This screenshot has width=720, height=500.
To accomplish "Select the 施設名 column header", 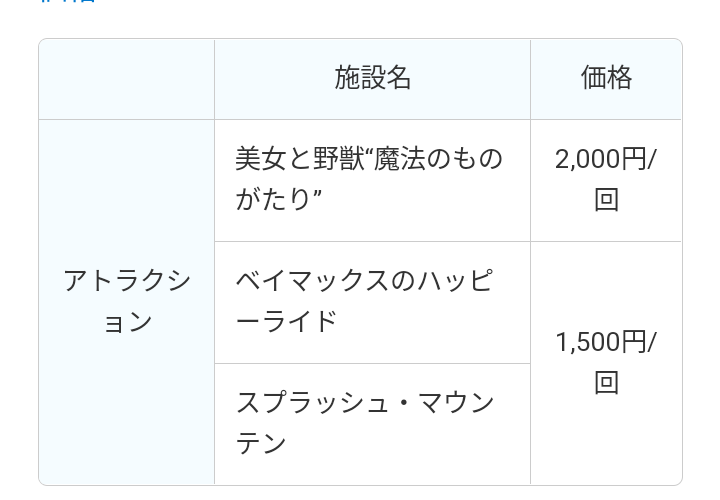I will 372,79.
